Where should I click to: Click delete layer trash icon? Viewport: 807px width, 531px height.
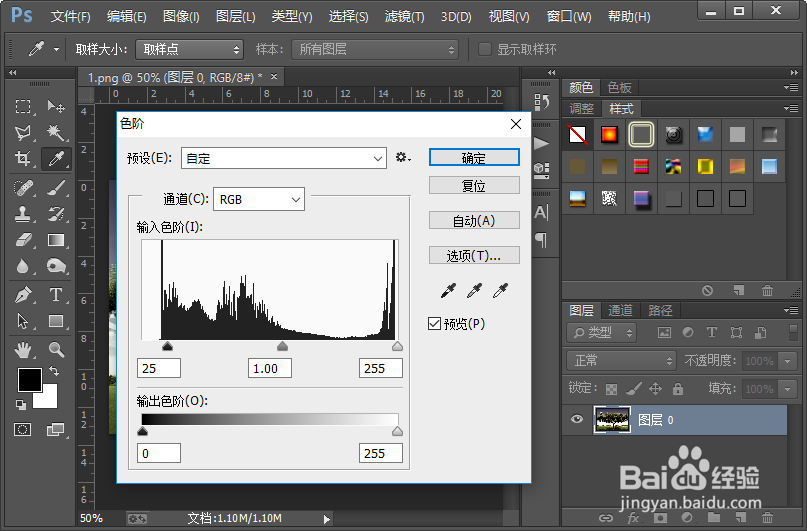[767, 517]
